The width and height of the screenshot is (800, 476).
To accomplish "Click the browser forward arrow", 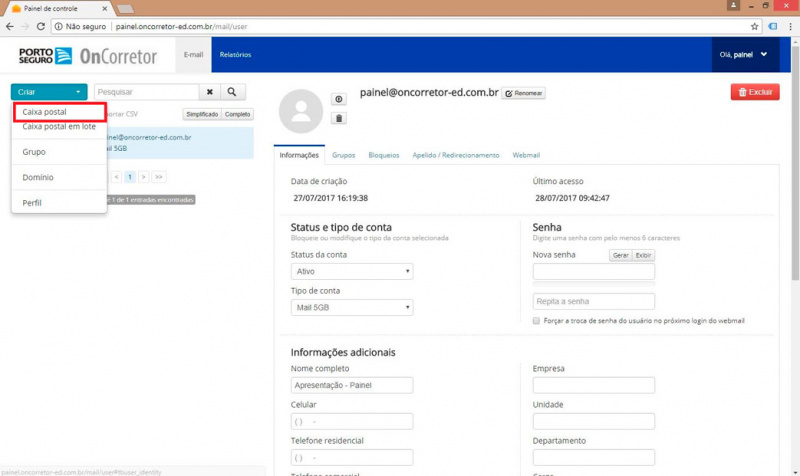I will point(25,27).
